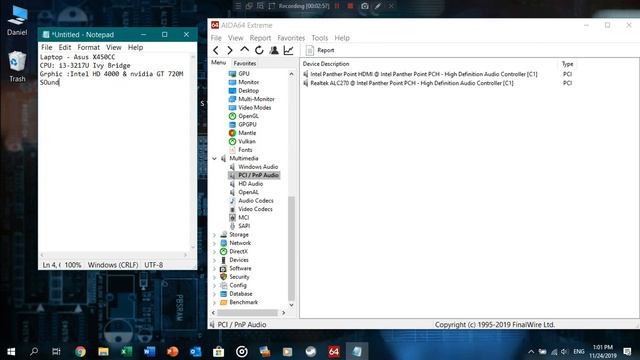This screenshot has width=640, height=360.
Task: Select Windows Audio tree item
Action: (258, 167)
